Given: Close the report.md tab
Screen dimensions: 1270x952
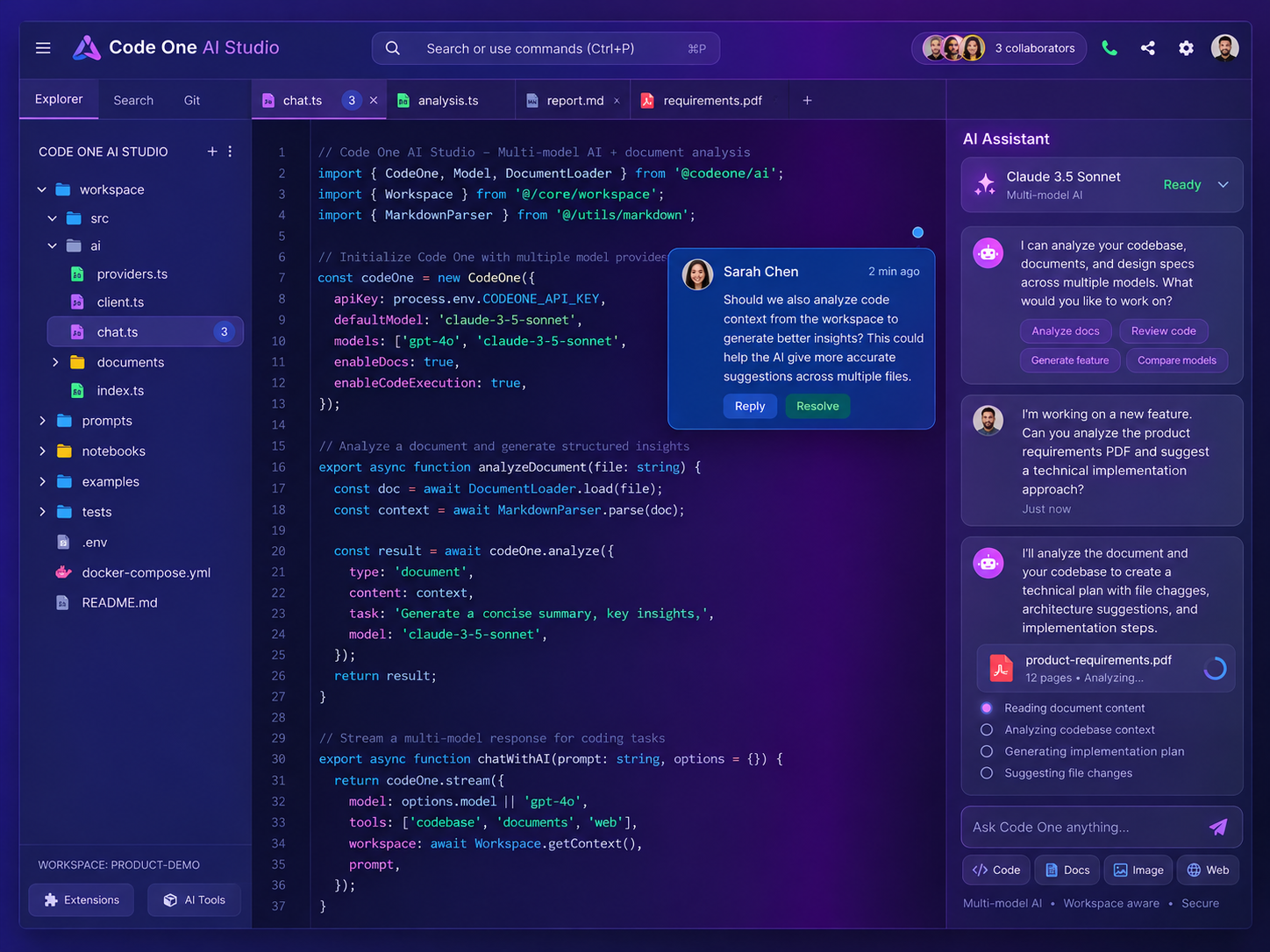Looking at the screenshot, I should point(617,101).
